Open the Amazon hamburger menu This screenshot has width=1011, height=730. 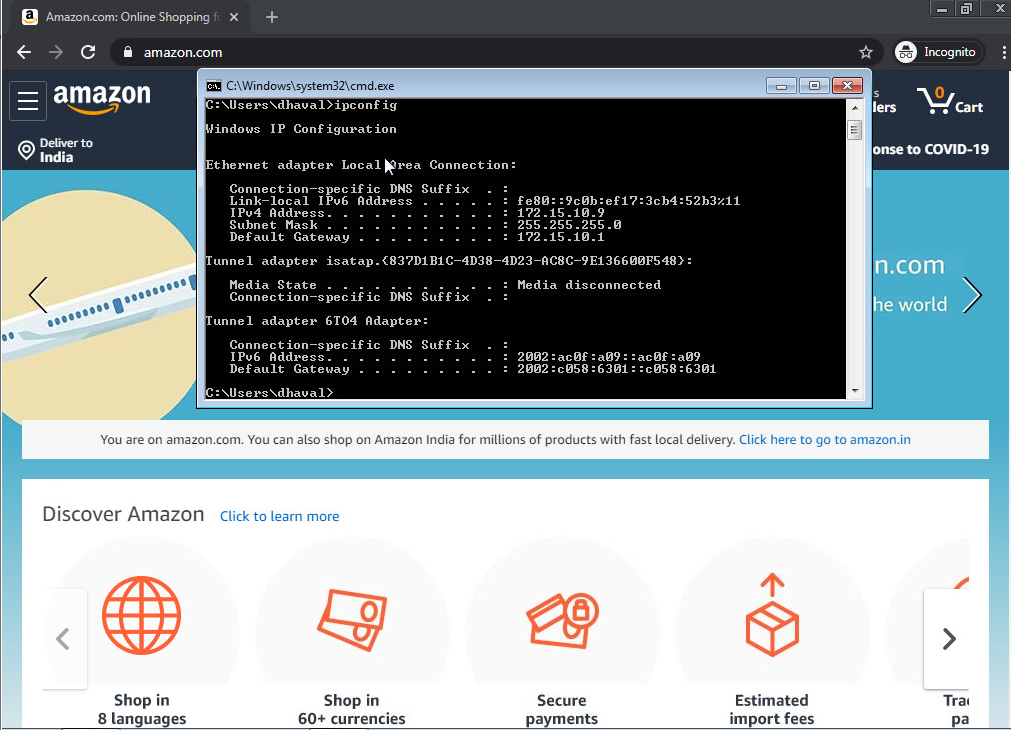pos(28,101)
